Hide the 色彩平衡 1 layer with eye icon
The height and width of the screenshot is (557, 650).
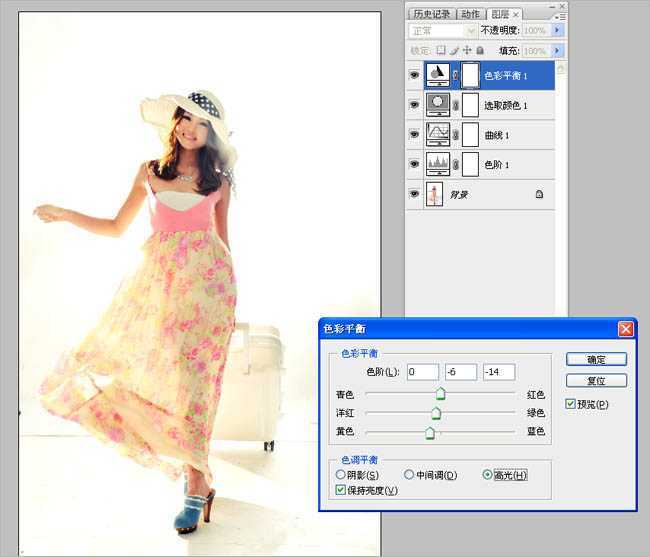414,74
